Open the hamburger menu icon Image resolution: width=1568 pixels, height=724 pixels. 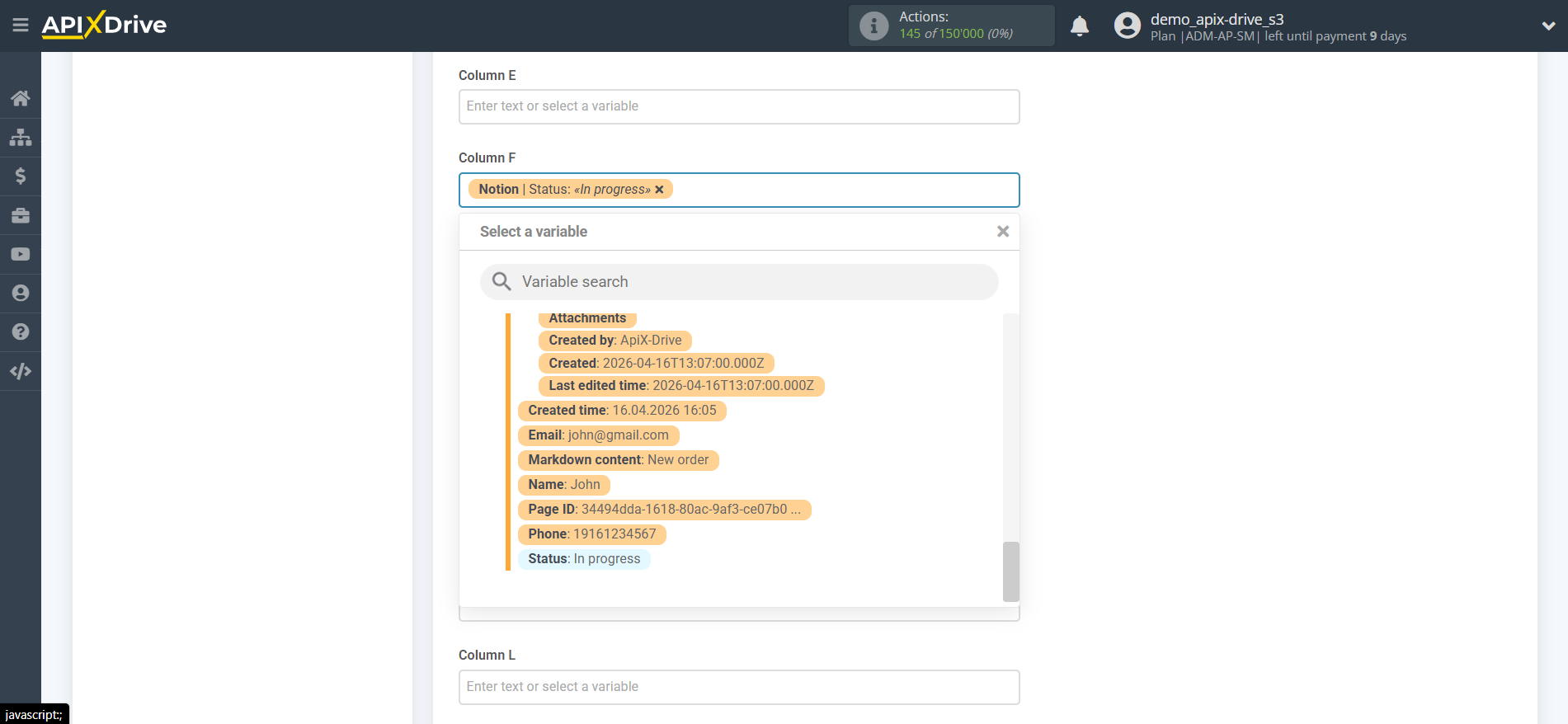21,26
